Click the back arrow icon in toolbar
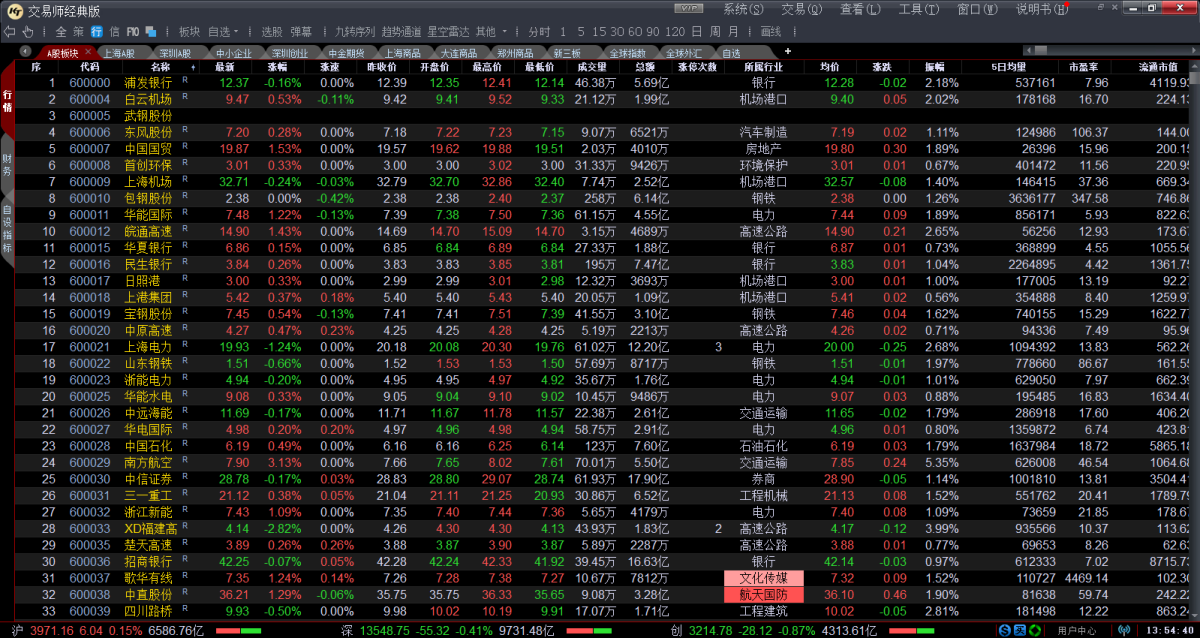This screenshot has width=1200, height=638. [x=10, y=31]
